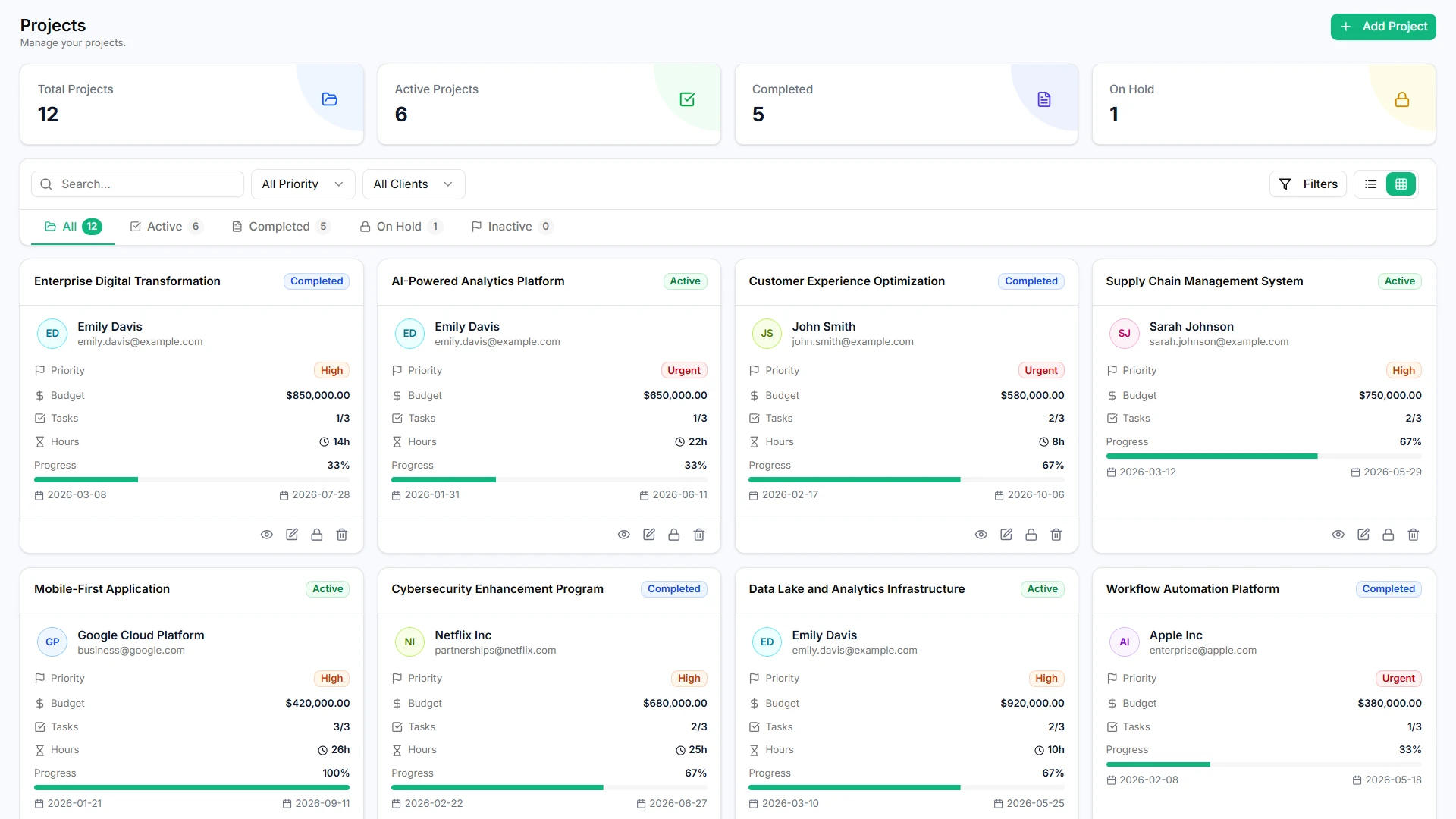View AI-Powered Analytics Platform details (eye icon)
The height and width of the screenshot is (819, 1456).
click(x=623, y=535)
